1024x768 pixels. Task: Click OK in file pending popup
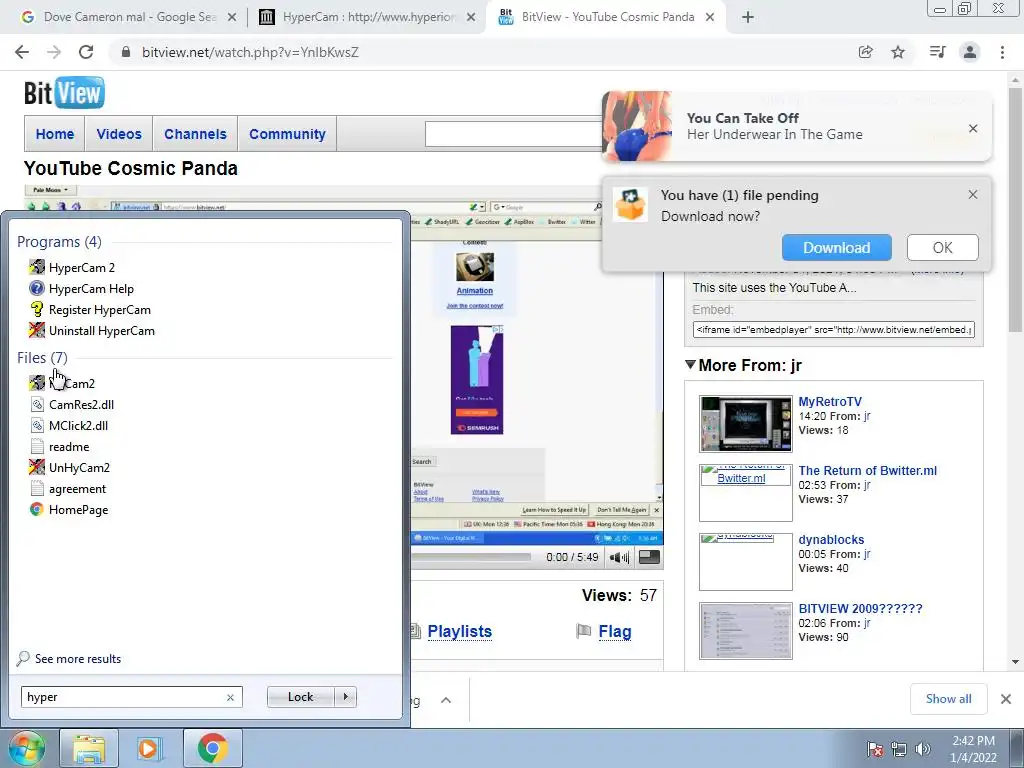(x=942, y=248)
